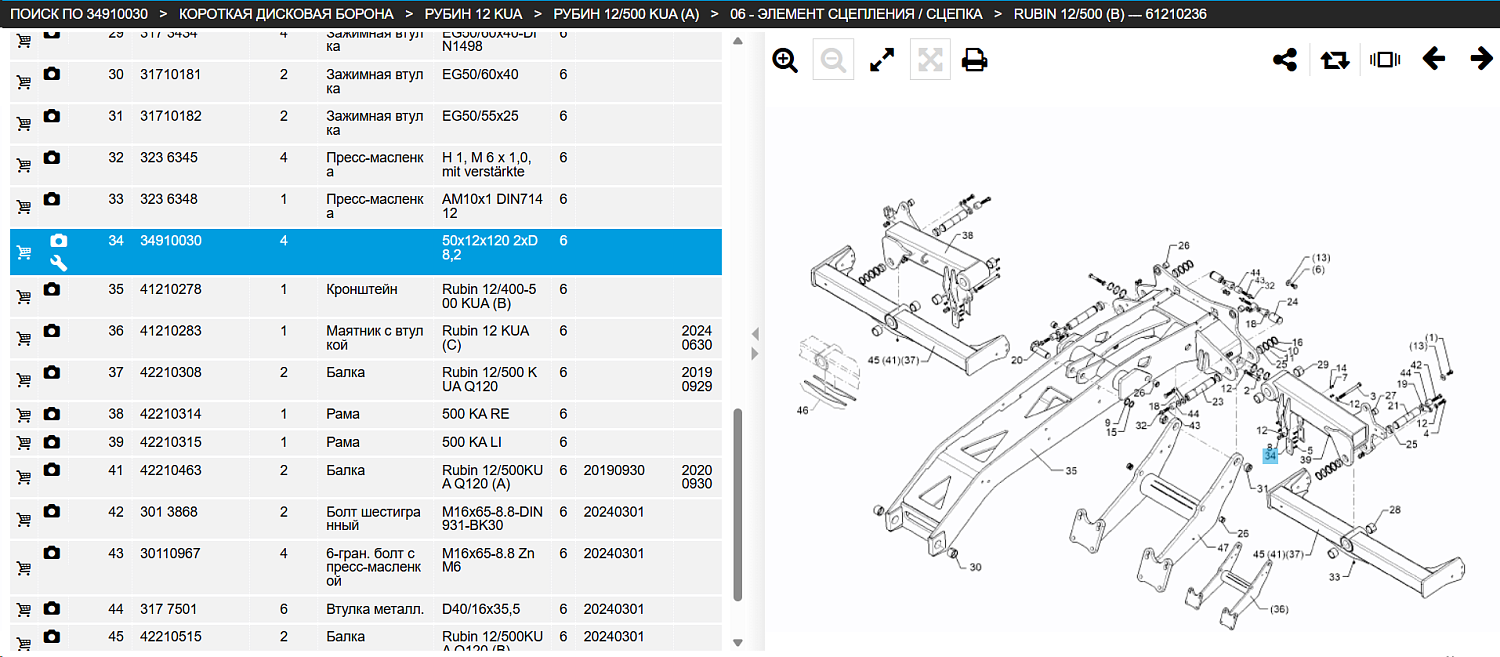
Task: Open breadcrumb КОРОТКАЯ ДИСКОВАЯ БОРОНА
Action: pyautogui.click(x=286, y=14)
